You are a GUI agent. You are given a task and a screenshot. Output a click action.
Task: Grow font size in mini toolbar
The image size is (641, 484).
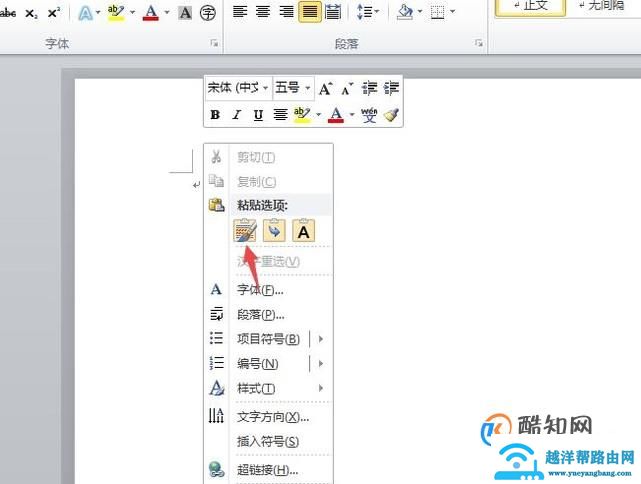tap(326, 89)
